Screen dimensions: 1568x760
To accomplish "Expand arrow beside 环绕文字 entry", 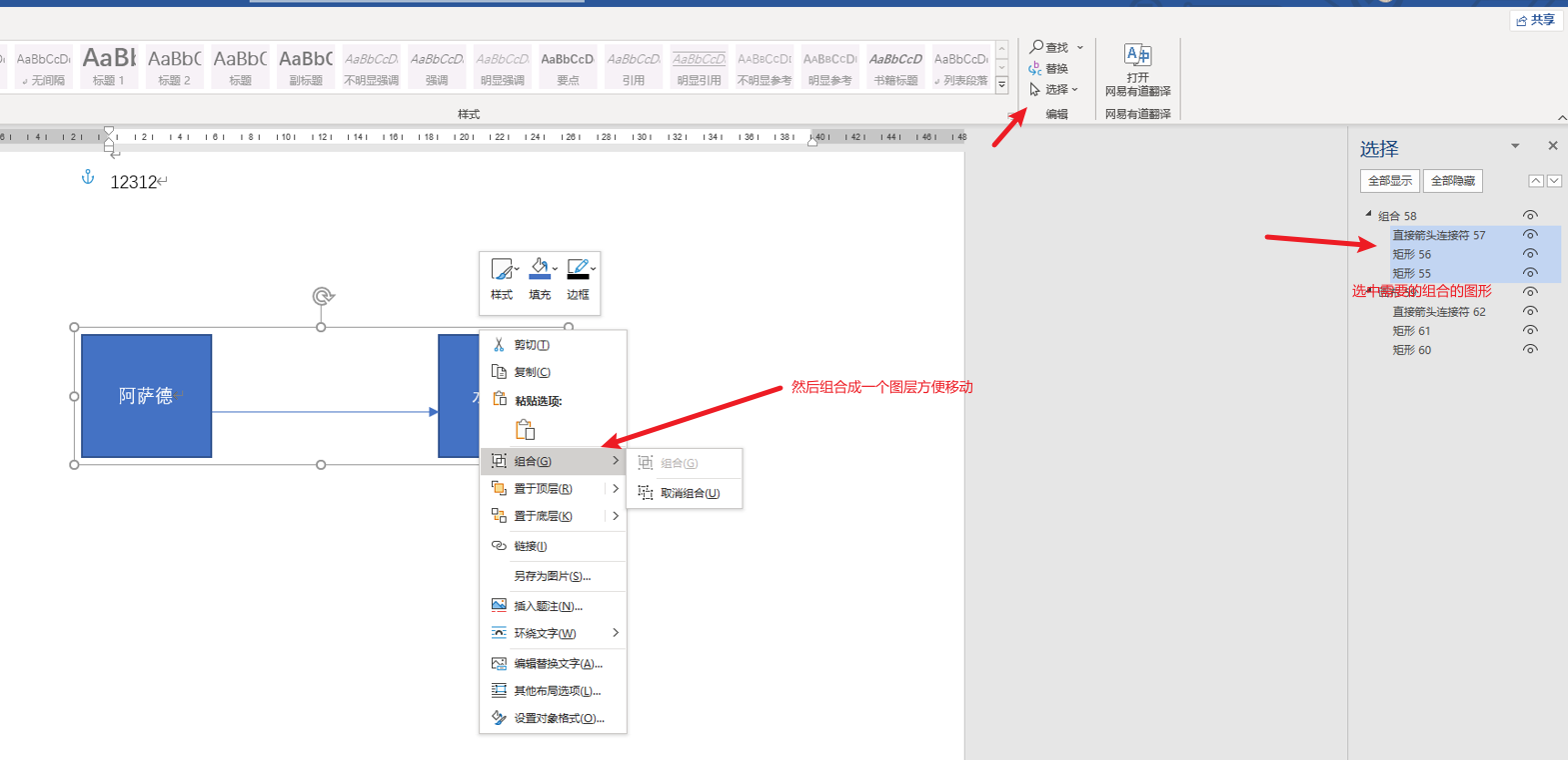I will click(x=616, y=633).
